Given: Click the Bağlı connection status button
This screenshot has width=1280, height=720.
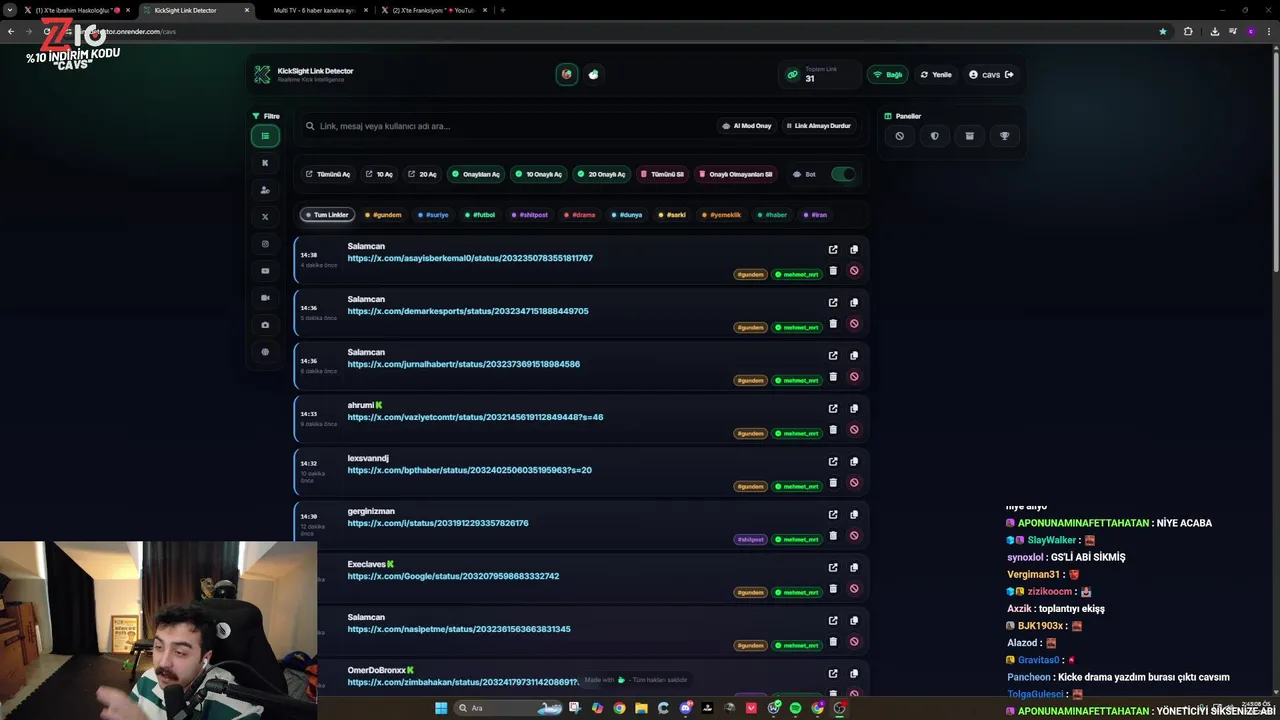Looking at the screenshot, I should 888,75.
